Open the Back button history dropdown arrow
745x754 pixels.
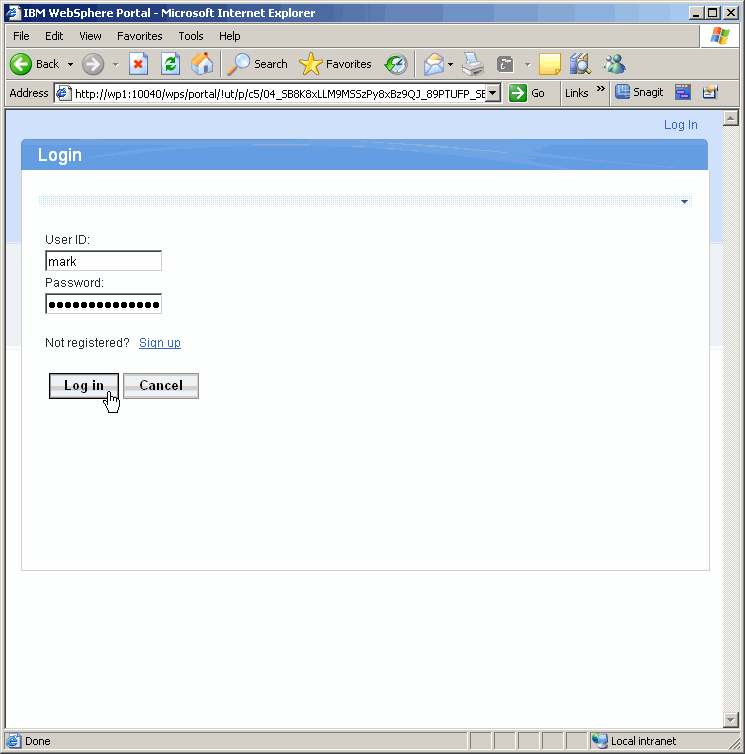[70, 64]
